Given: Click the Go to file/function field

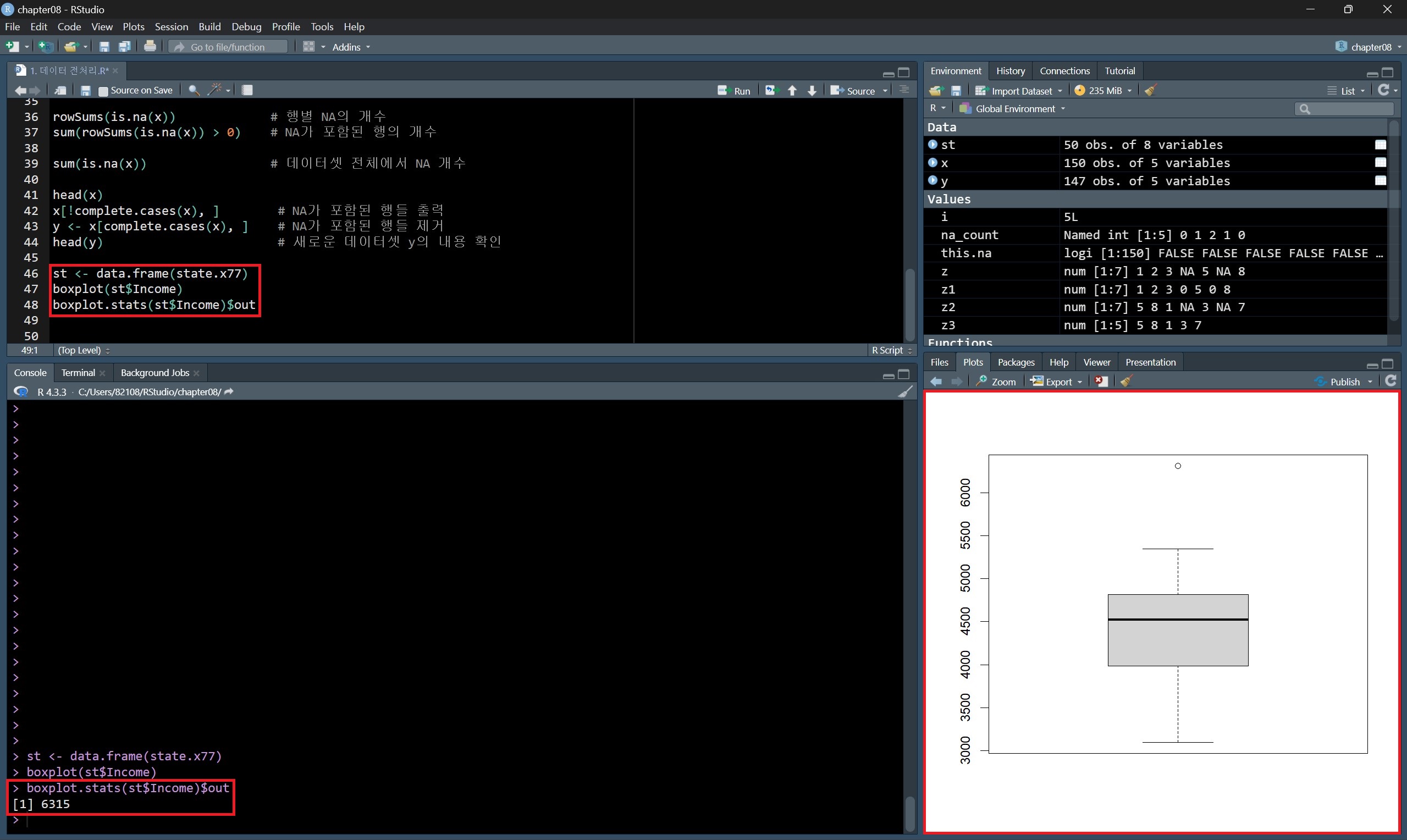Looking at the screenshot, I should 228,47.
